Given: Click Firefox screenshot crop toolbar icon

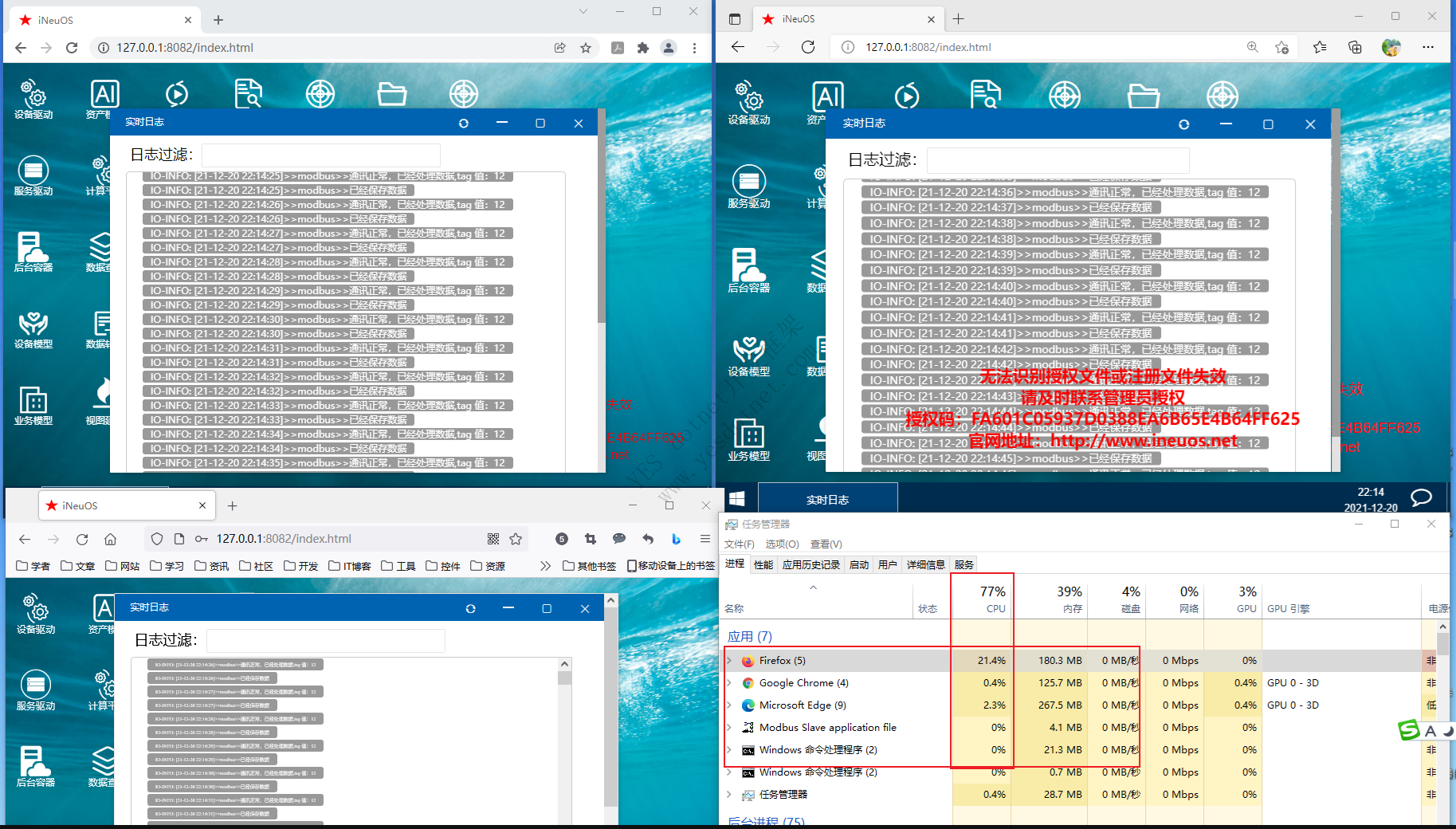Looking at the screenshot, I should [x=591, y=539].
